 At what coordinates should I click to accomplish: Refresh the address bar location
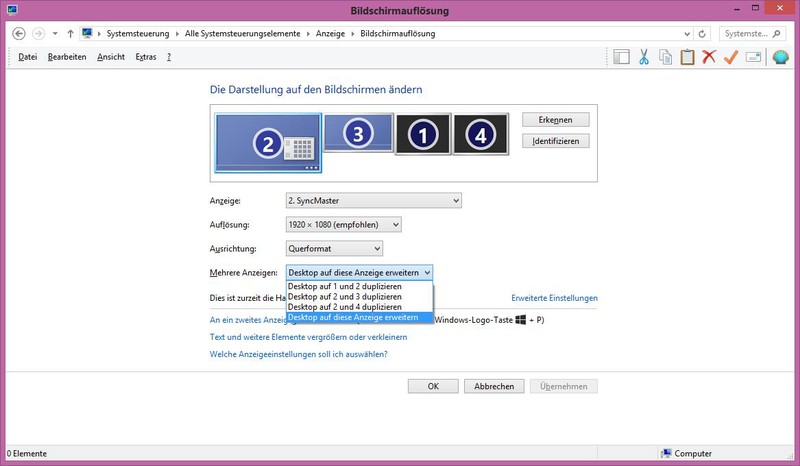pos(706,33)
